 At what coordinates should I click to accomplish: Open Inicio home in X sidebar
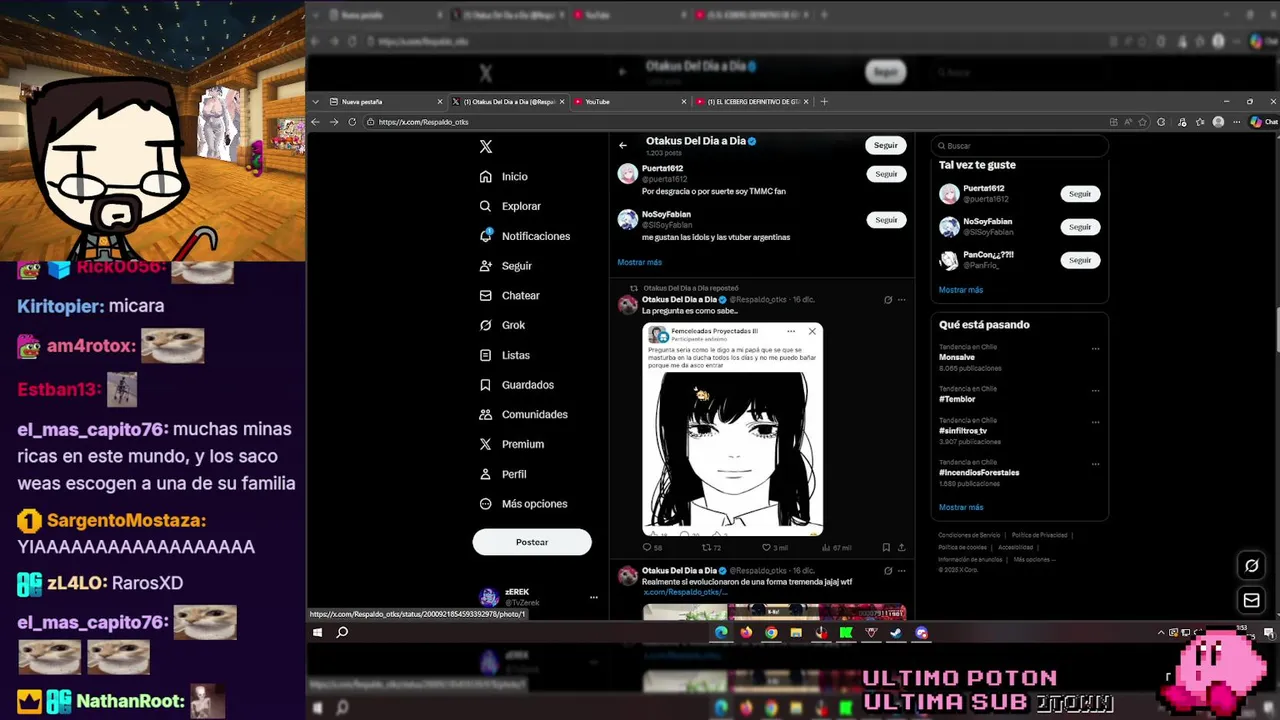[x=503, y=176]
